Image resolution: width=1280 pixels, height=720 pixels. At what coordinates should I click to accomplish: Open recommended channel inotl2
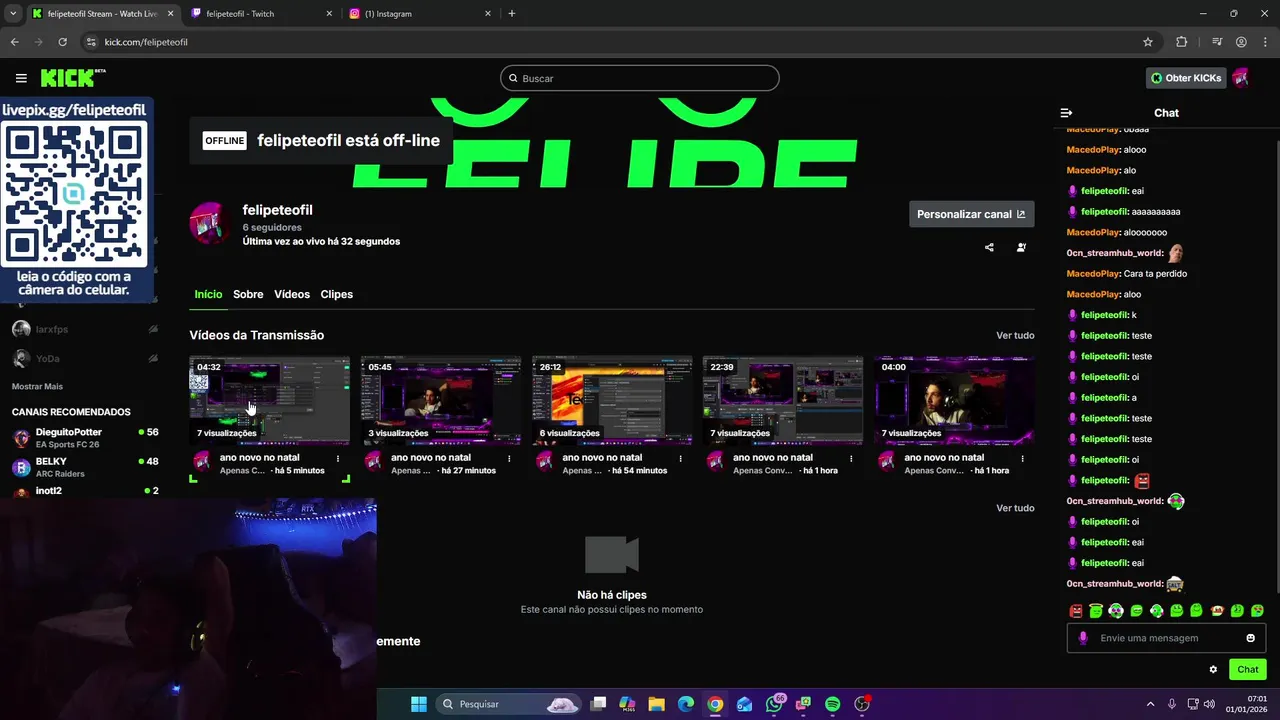(84, 491)
